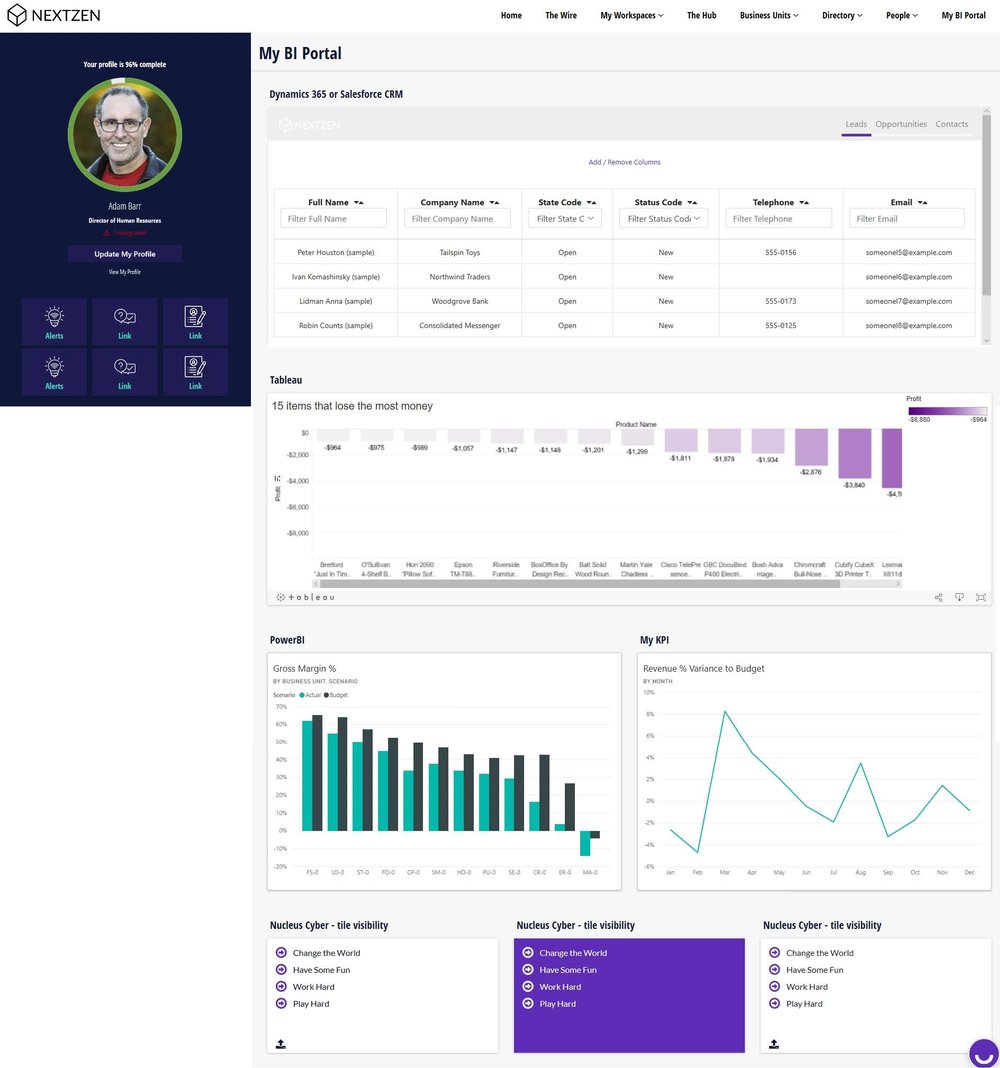The image size is (1000, 1068).
Task: Click the Northwind Traders cell
Action: (460, 277)
